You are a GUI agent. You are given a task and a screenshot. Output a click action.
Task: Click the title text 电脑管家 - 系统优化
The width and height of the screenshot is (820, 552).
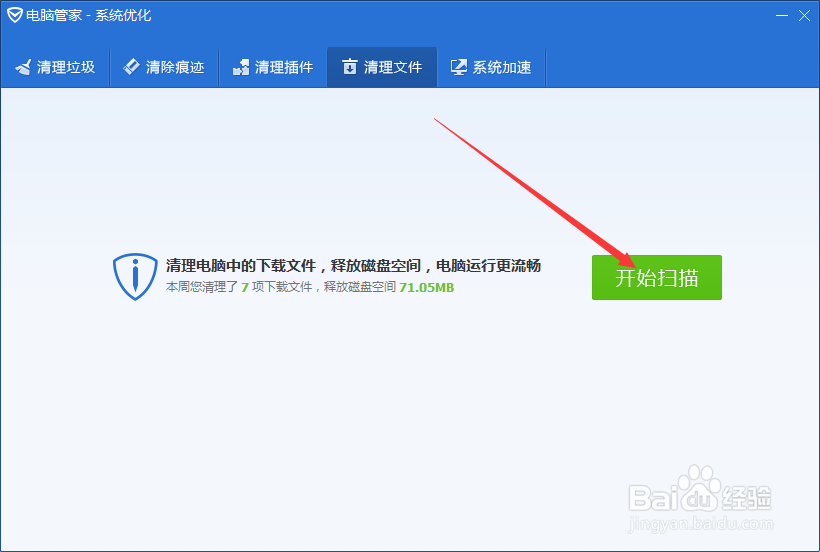[88, 15]
